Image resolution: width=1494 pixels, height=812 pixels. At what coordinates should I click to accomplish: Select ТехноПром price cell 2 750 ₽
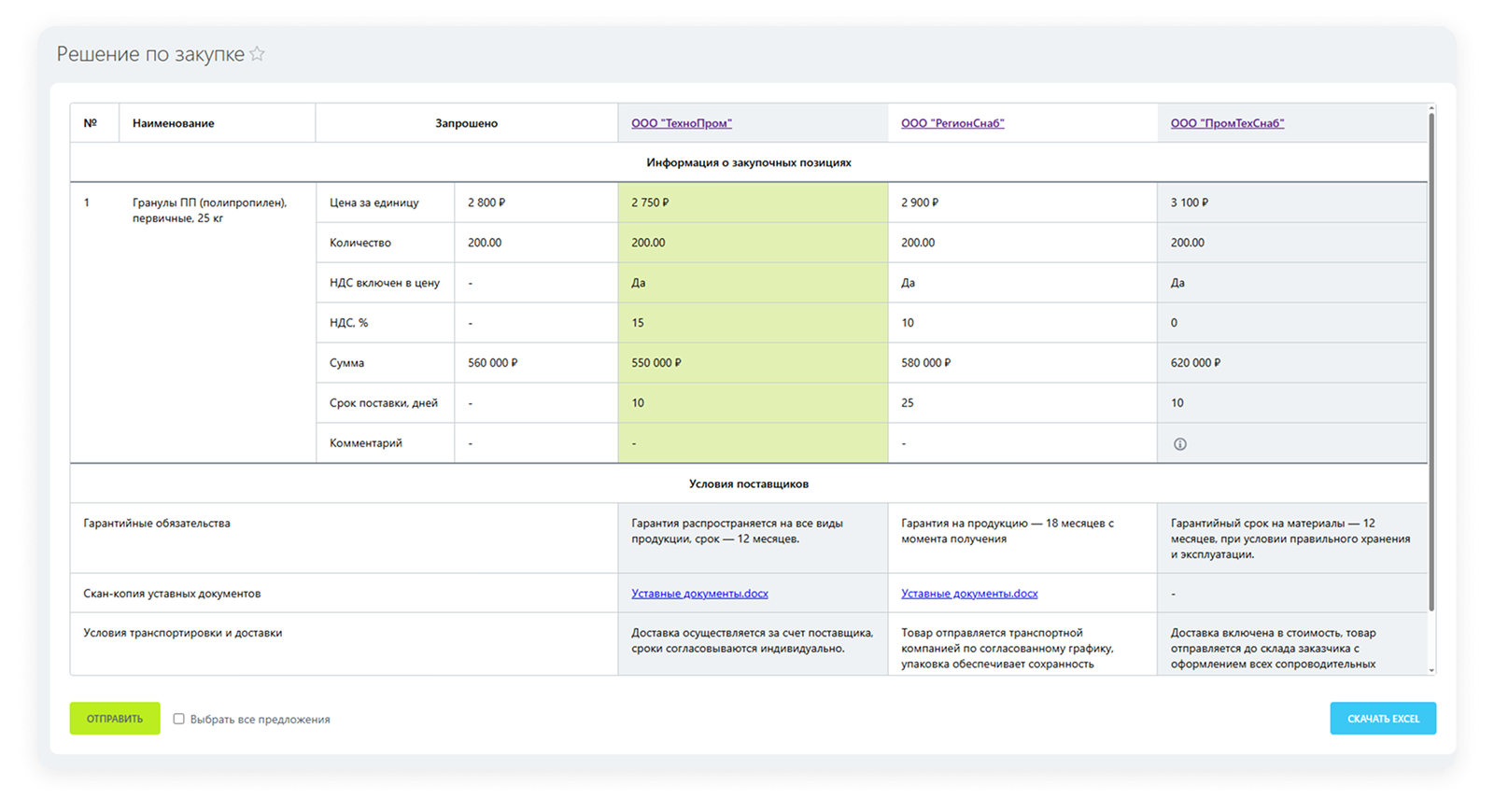point(753,203)
